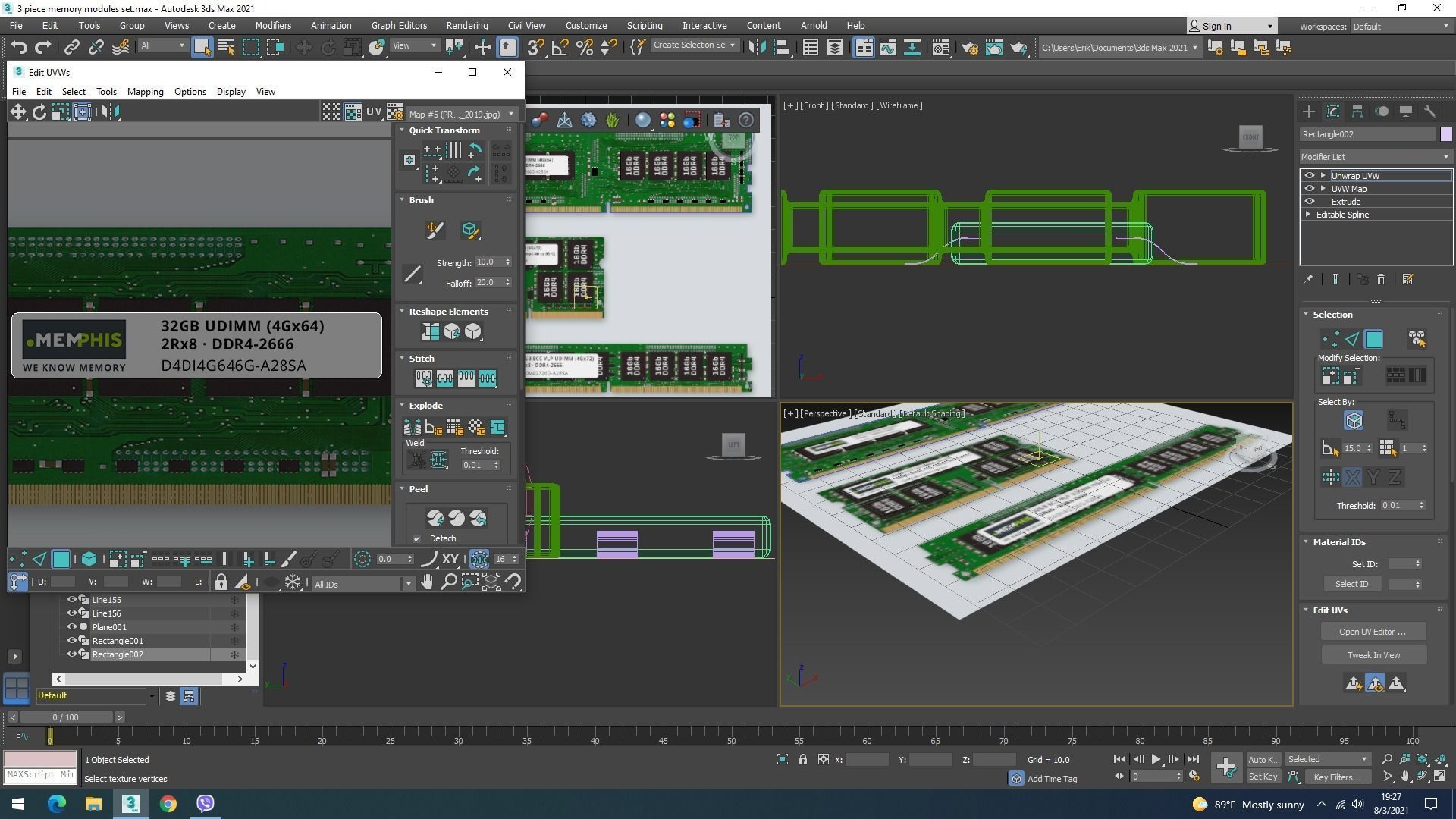The image size is (1456, 819).
Task: Hide Line155 in scene explorer
Action: point(72,600)
